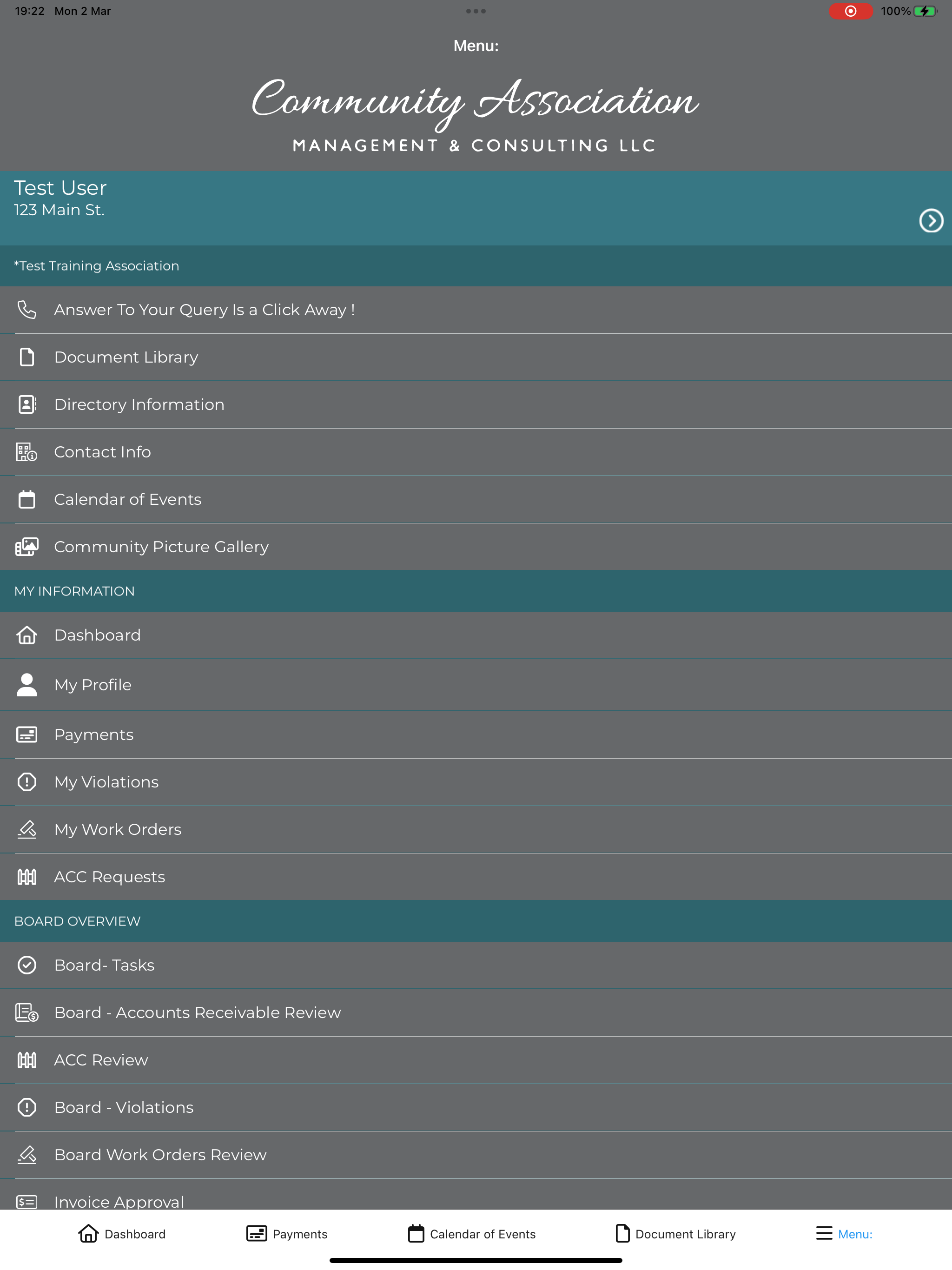Tap the battery indicator in the status bar

click(925, 11)
